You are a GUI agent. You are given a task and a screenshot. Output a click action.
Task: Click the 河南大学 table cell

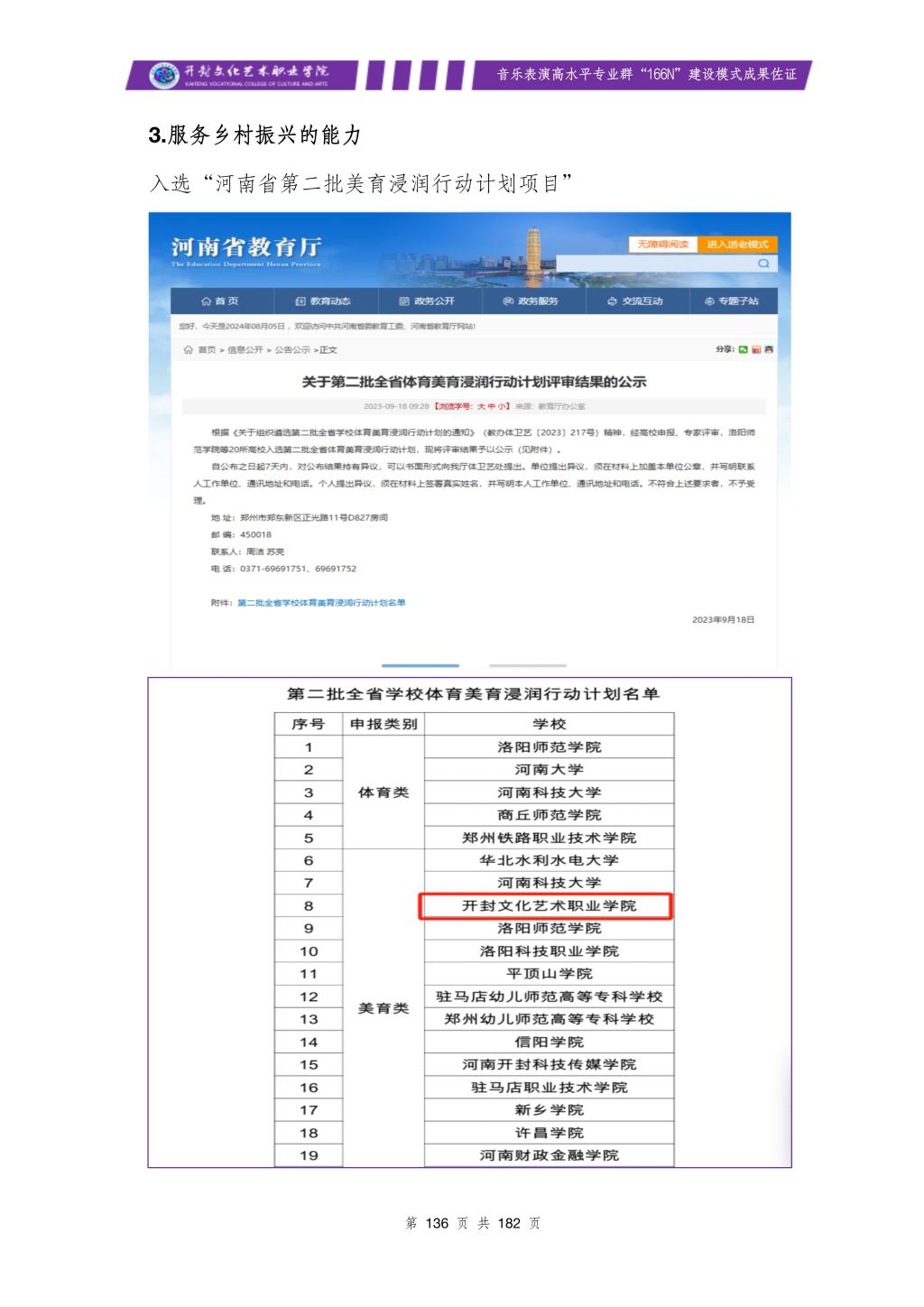(549, 769)
